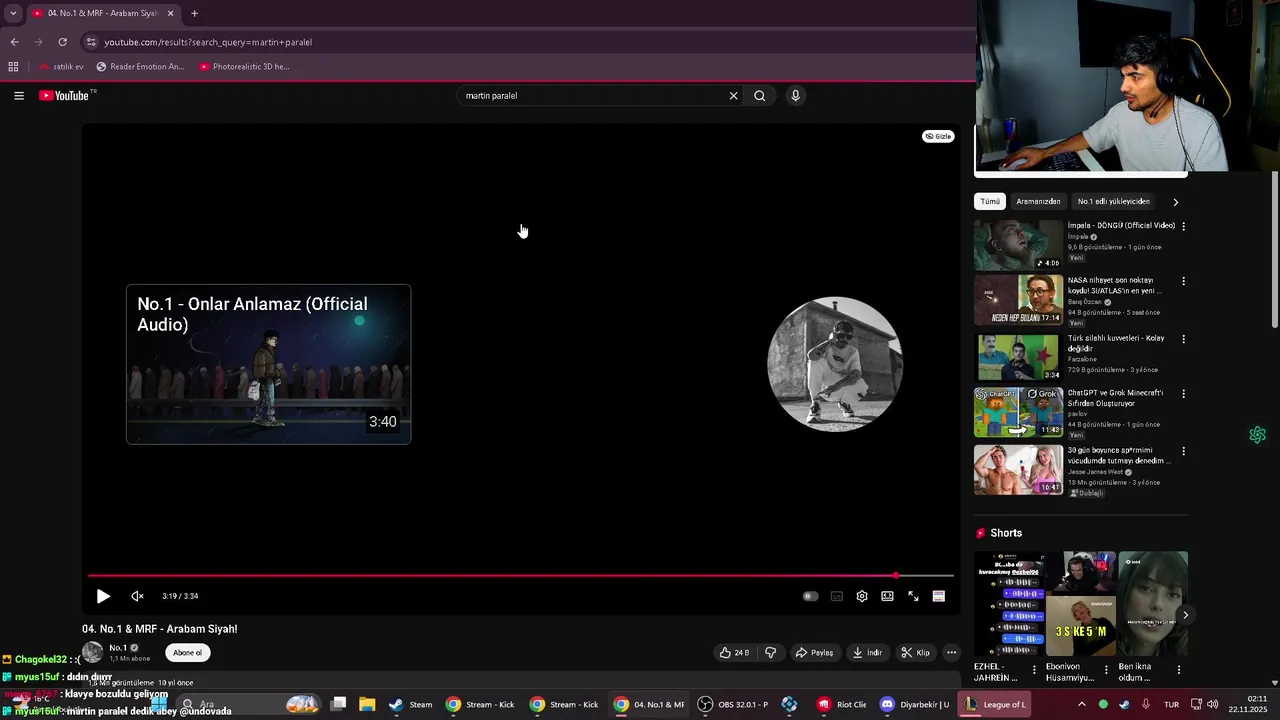Like the video (24 B)
Viewport: 1280px width, 720px height.
[x=734, y=653]
